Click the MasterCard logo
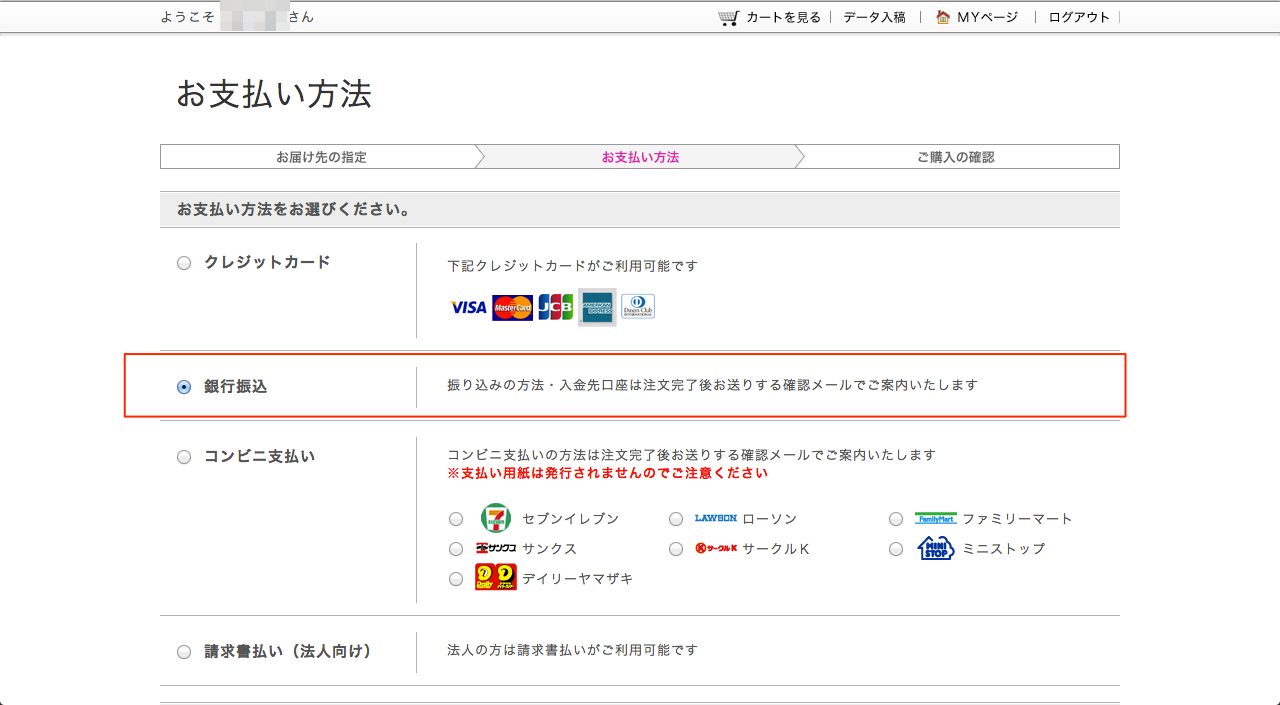 (513, 308)
